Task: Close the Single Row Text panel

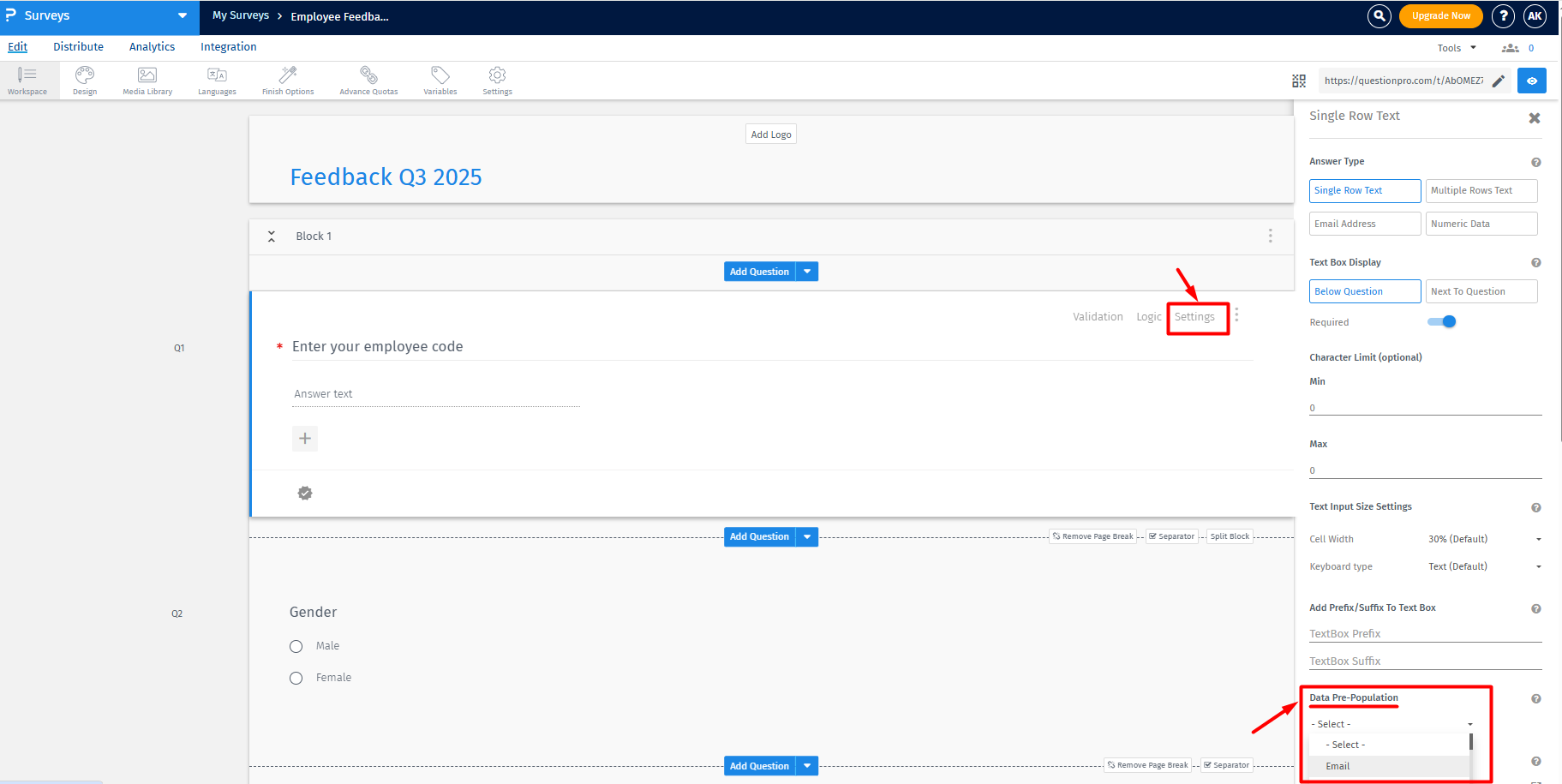Action: point(1535,118)
